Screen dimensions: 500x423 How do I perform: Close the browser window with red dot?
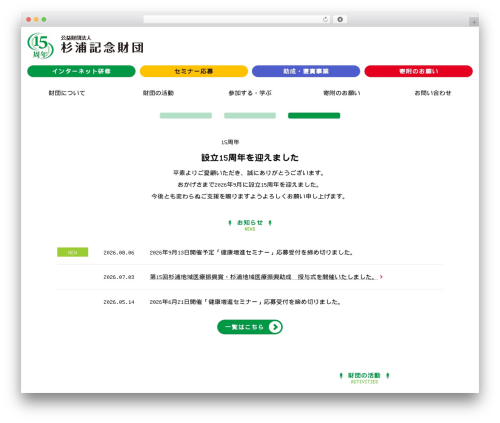click(x=29, y=19)
